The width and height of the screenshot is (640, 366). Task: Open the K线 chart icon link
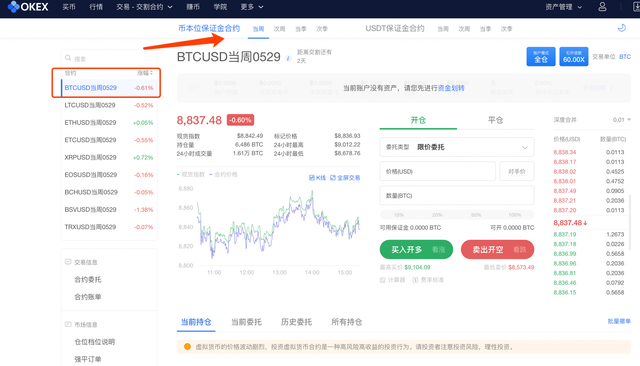pos(317,177)
